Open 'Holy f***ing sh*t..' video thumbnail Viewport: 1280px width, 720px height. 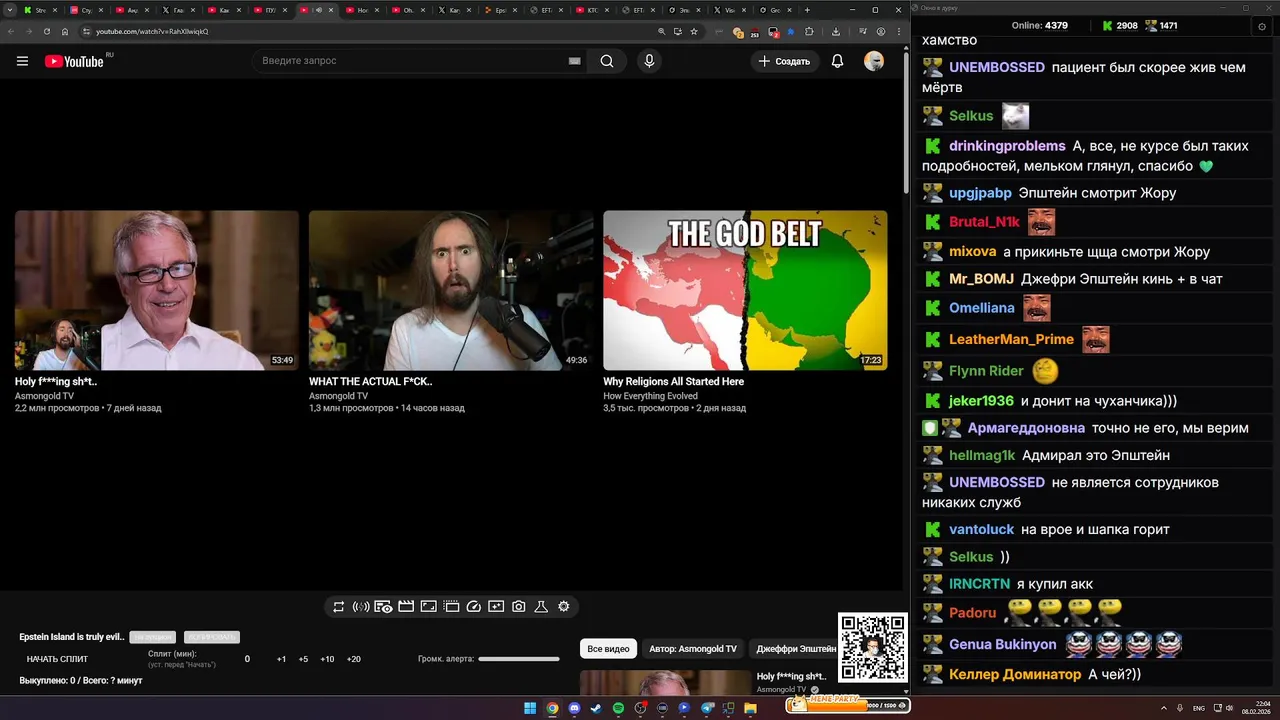pyautogui.click(x=157, y=290)
